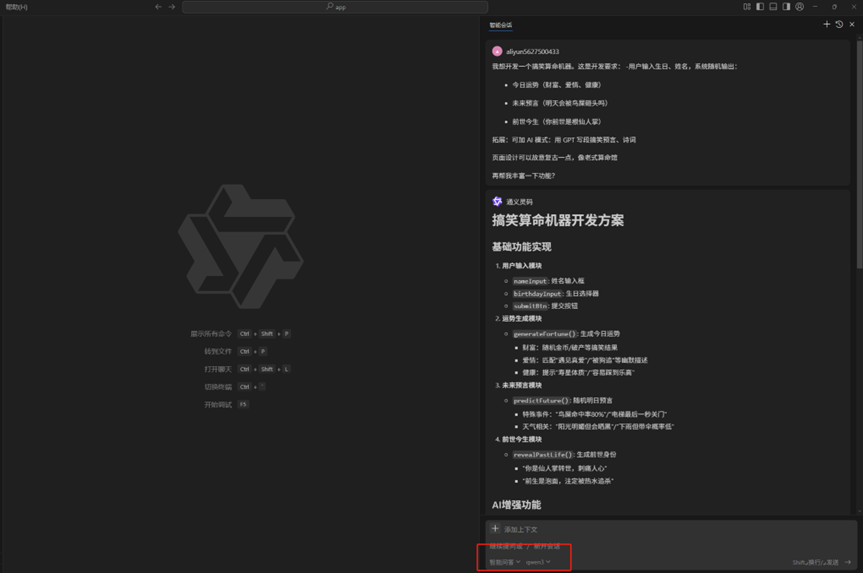Click bullet 未来预言 in user message

(560, 103)
